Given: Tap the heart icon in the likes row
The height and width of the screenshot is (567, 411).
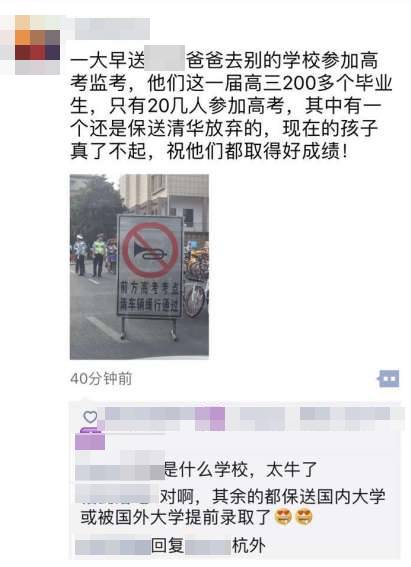Looking at the screenshot, I should 90,417.
